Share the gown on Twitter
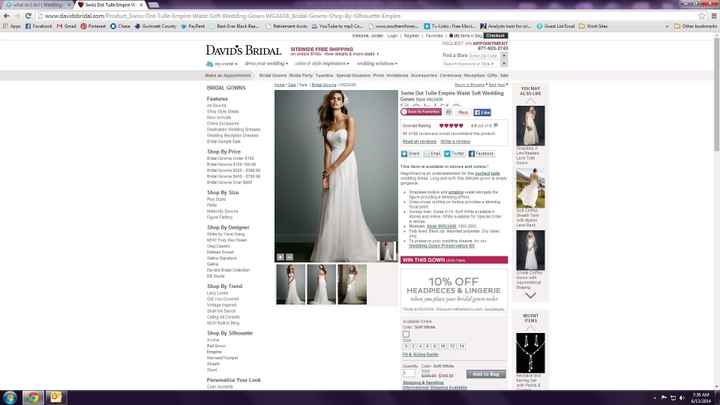 [x=454, y=154]
